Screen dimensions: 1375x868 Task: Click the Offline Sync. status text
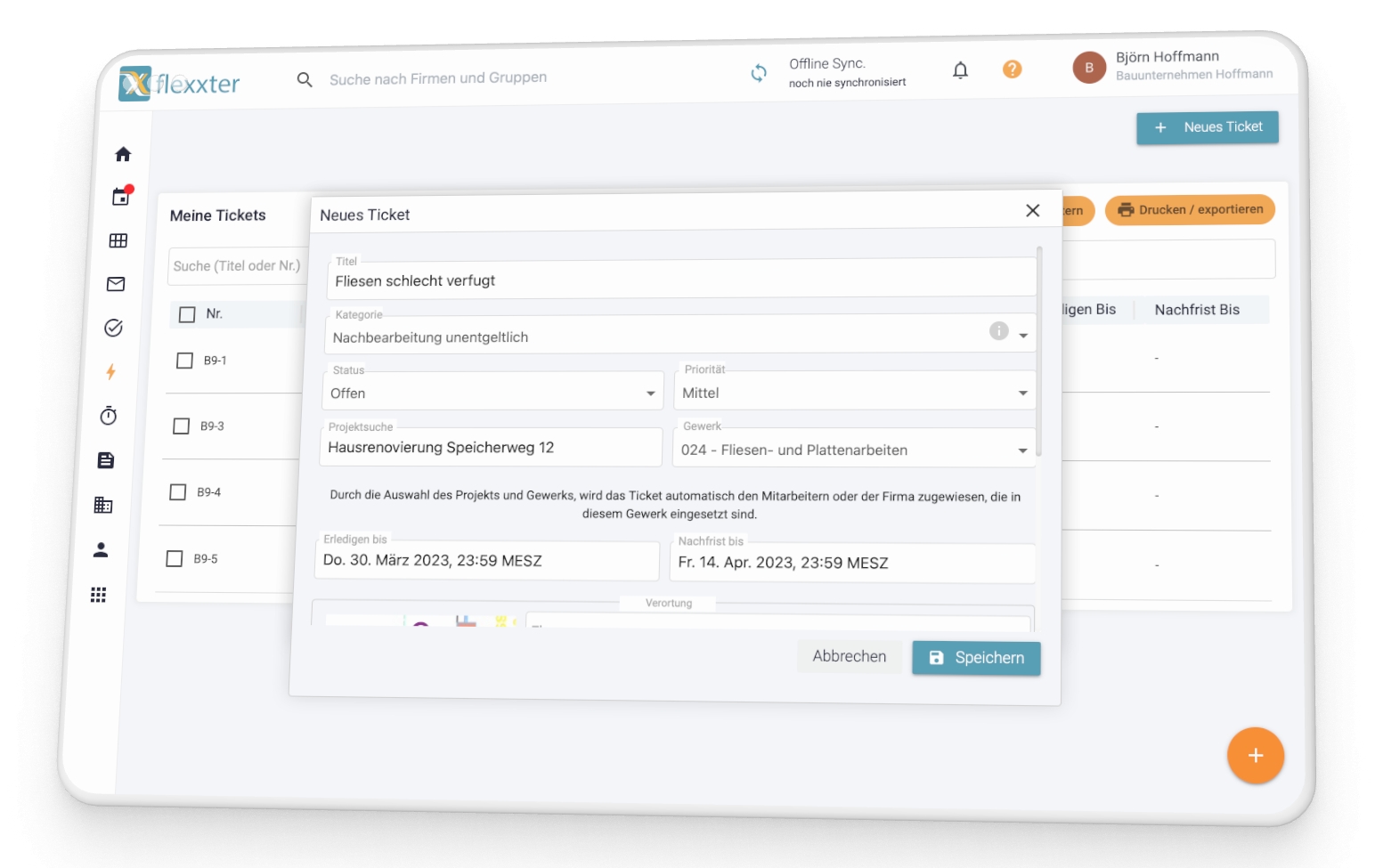827,64
